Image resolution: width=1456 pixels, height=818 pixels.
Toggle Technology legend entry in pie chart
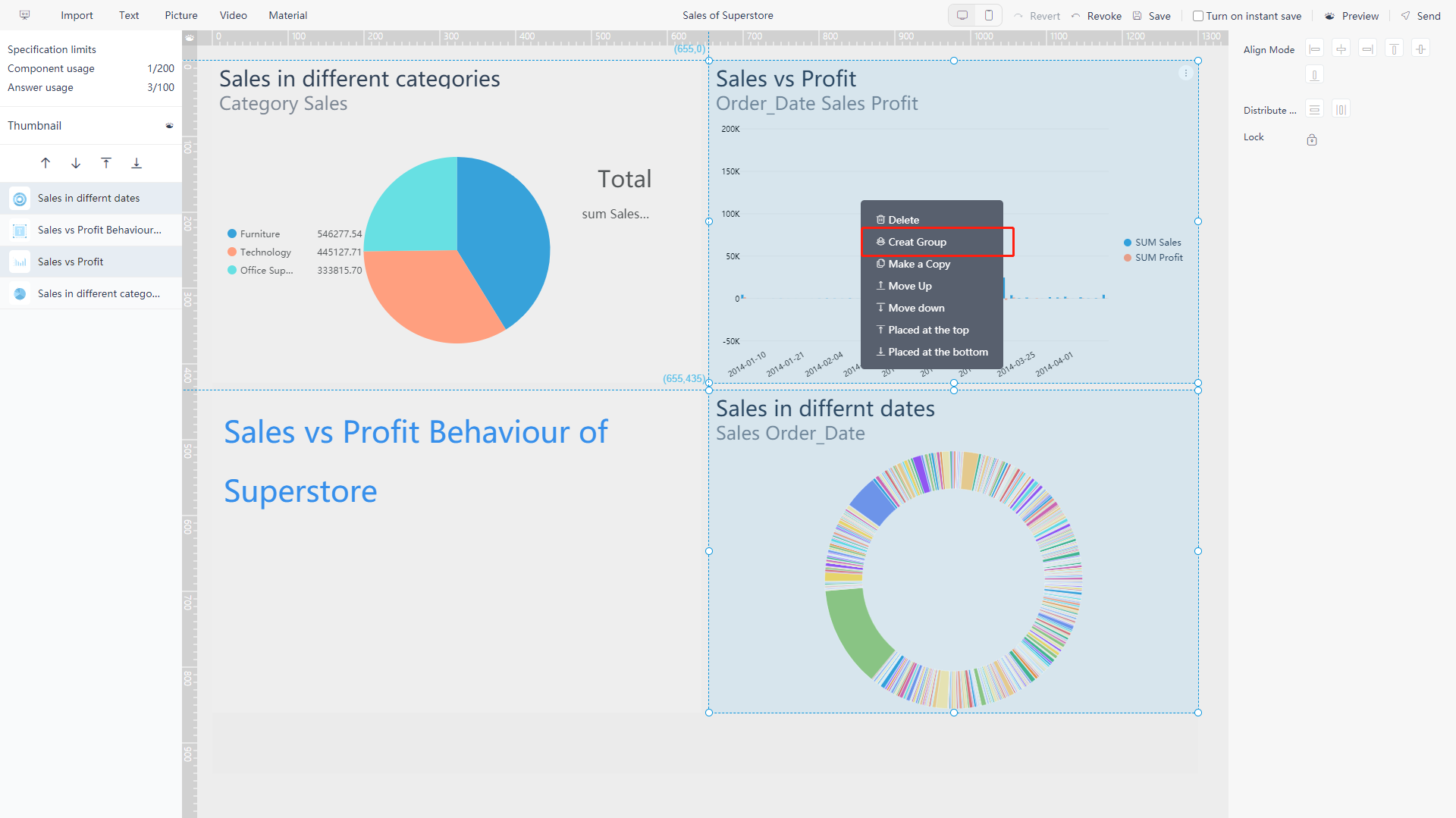pyautogui.click(x=259, y=252)
